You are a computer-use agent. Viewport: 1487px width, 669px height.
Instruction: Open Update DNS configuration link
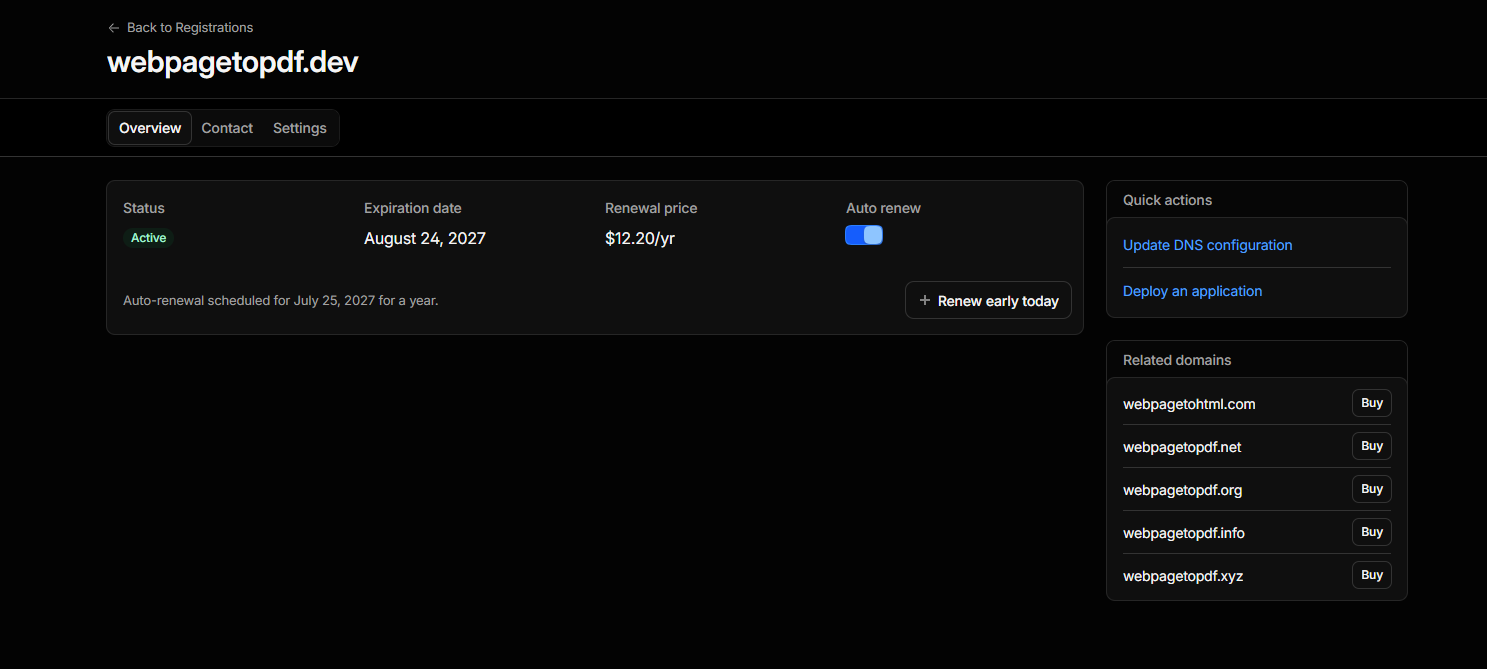point(1207,245)
